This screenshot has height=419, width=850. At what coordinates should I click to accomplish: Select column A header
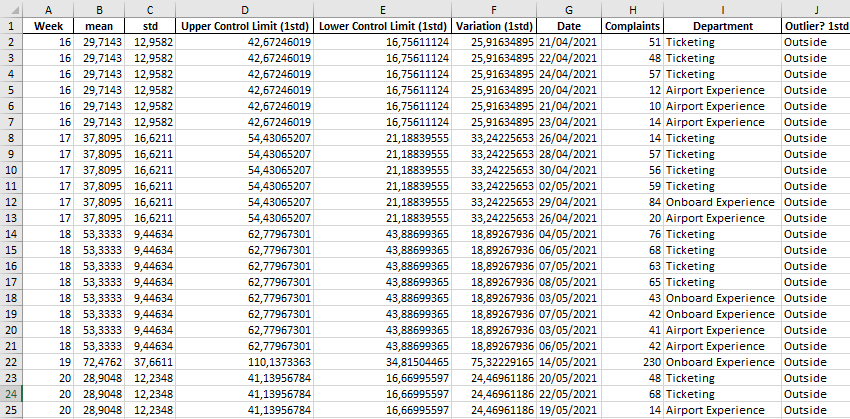[x=49, y=10]
